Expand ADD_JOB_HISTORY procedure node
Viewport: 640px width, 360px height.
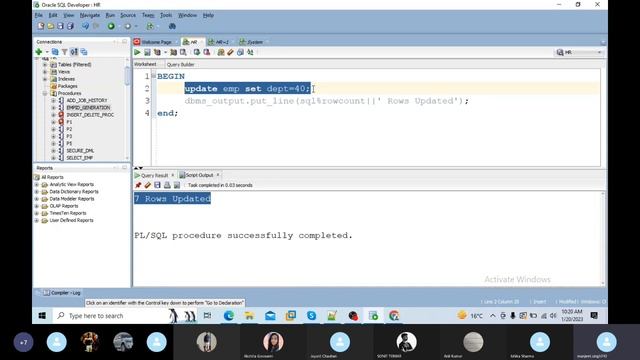[x=53, y=100]
